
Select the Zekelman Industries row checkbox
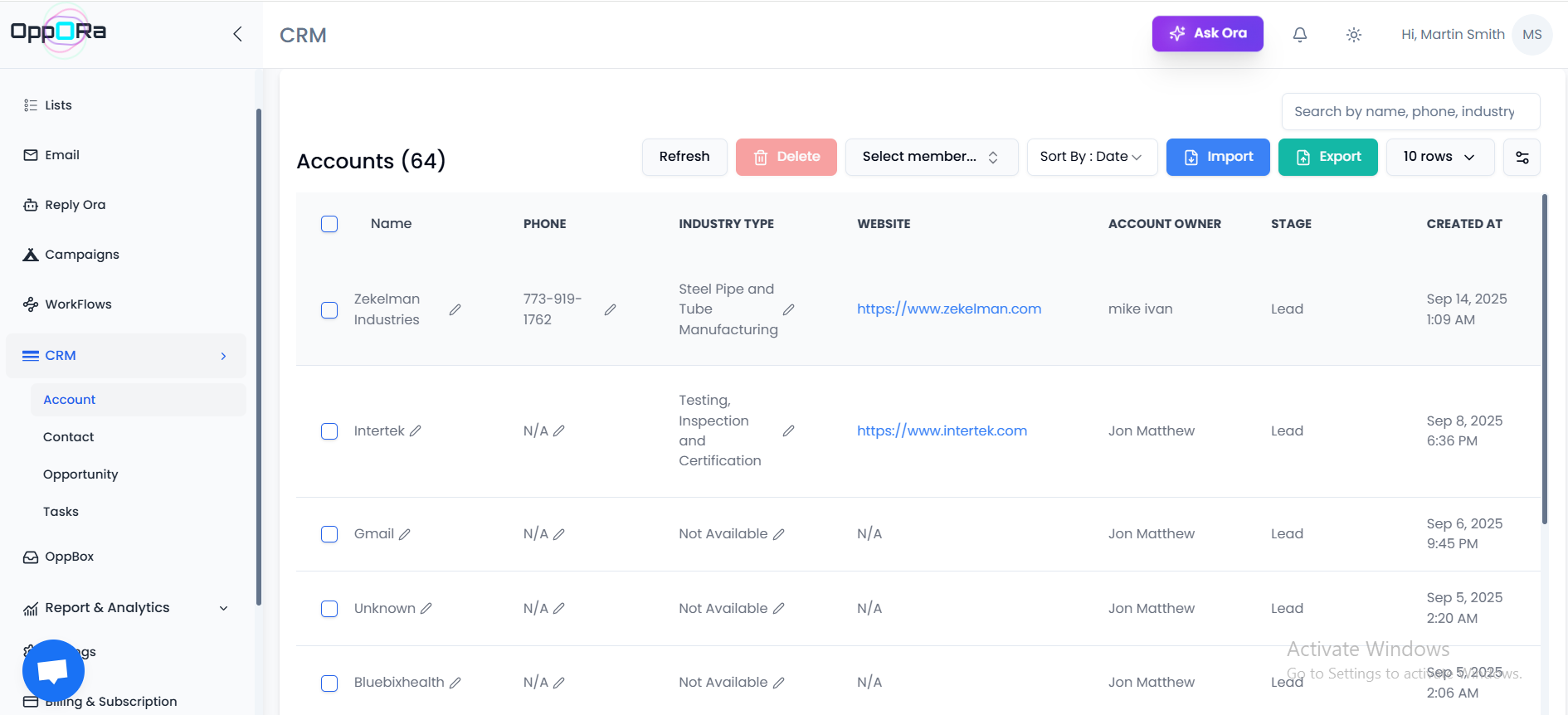(329, 310)
